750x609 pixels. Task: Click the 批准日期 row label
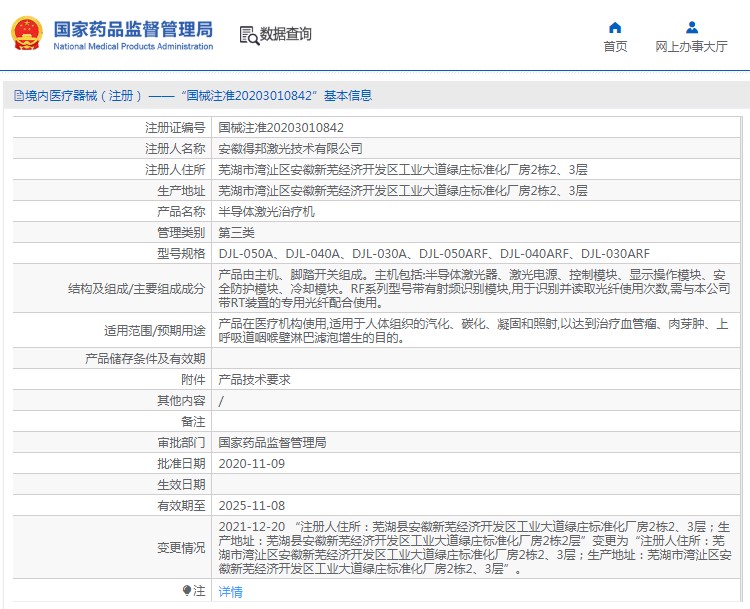point(181,464)
